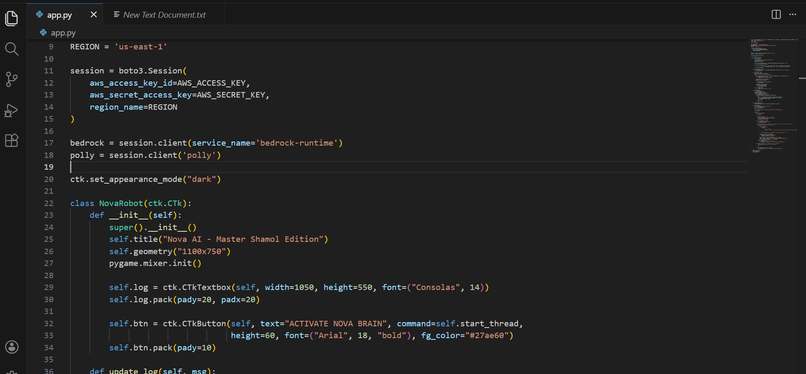Open the Search view in activity bar
This screenshot has height=374, width=806.
pyautogui.click(x=12, y=49)
